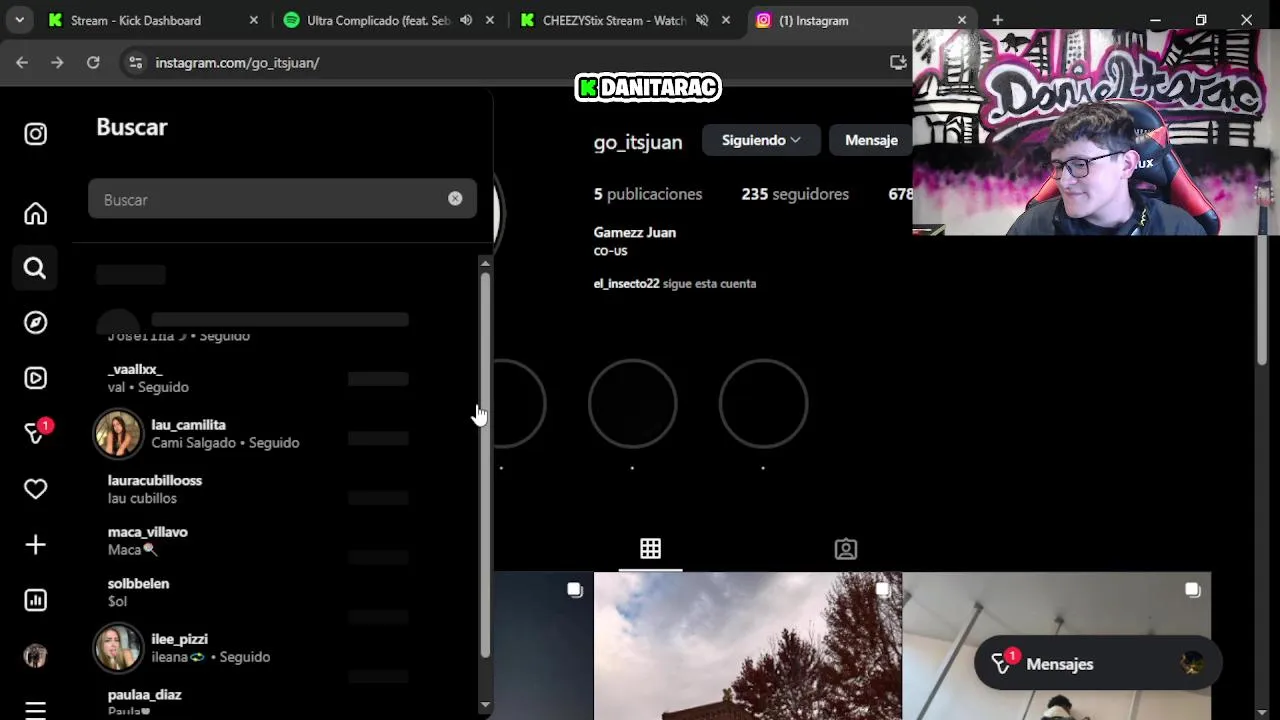Open the third story highlight circle
The image size is (1280, 720).
(763, 404)
